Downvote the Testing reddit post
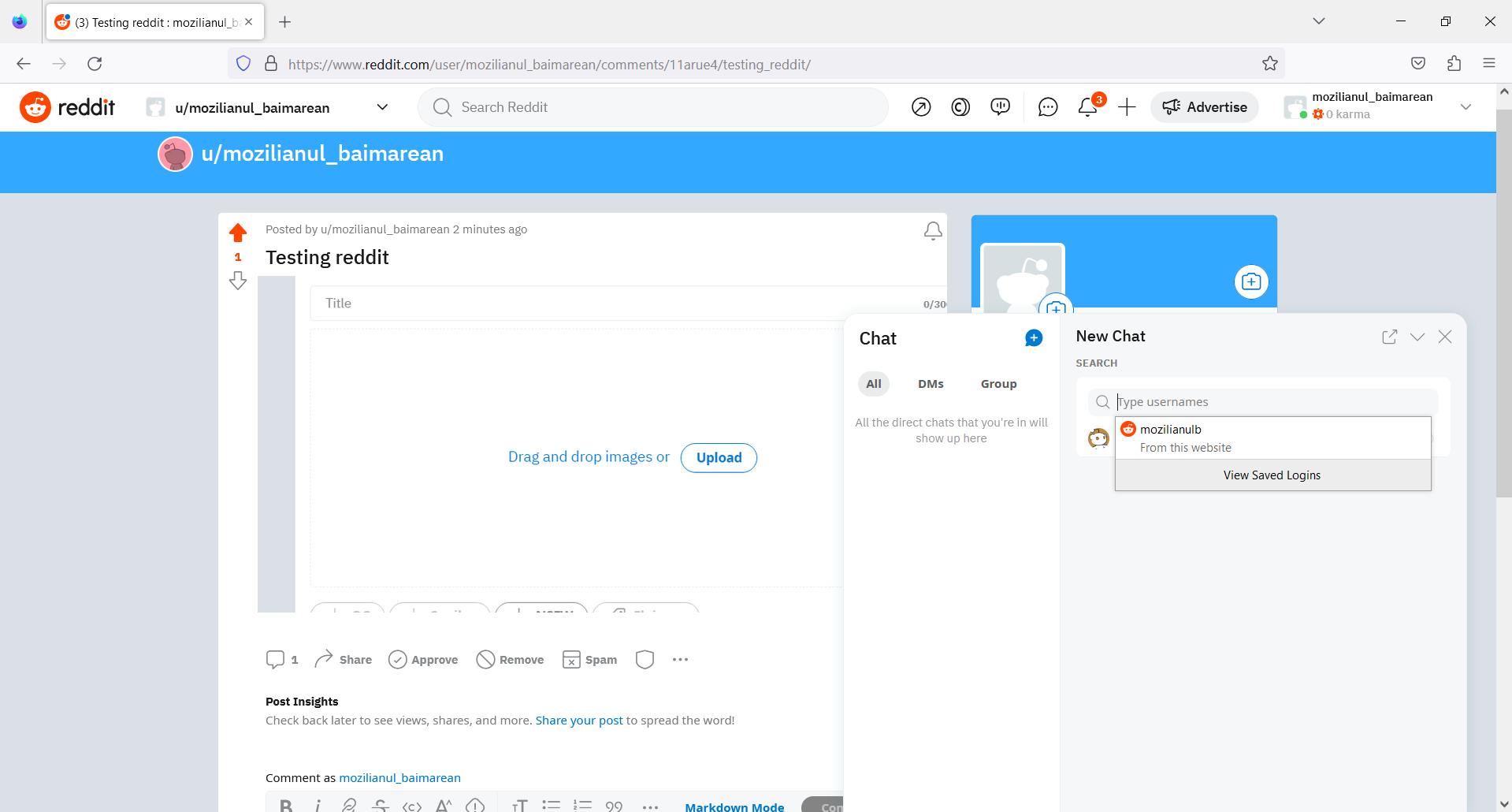Screen dimensions: 1512x812 pos(237,280)
